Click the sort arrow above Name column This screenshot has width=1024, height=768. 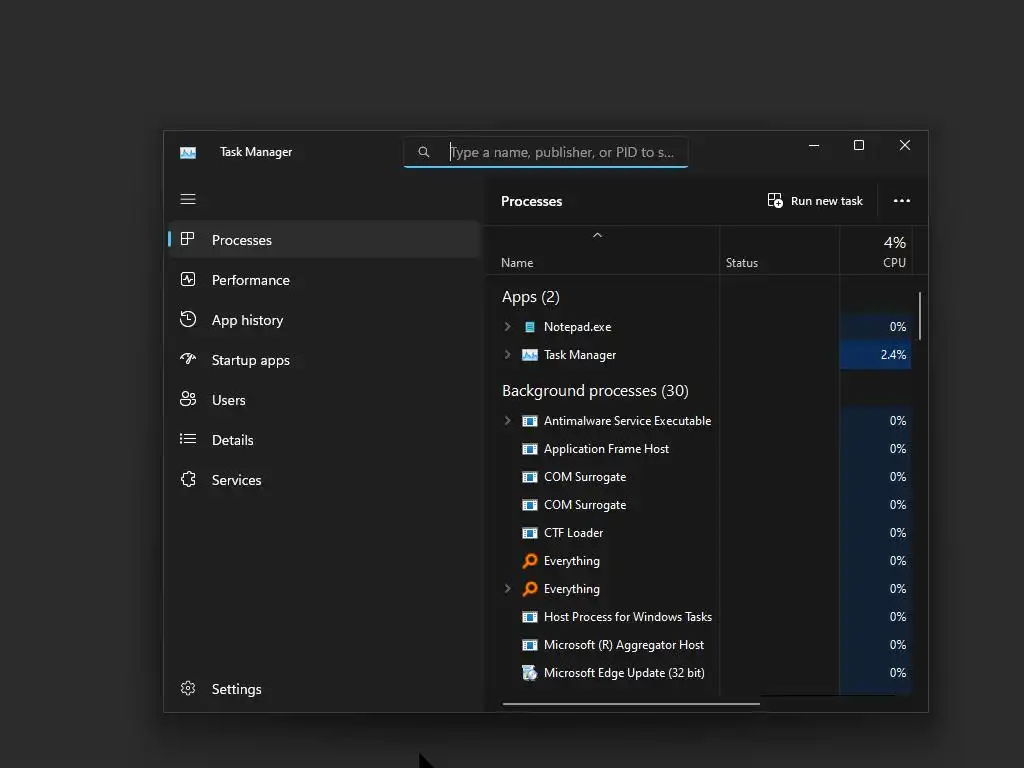click(597, 235)
